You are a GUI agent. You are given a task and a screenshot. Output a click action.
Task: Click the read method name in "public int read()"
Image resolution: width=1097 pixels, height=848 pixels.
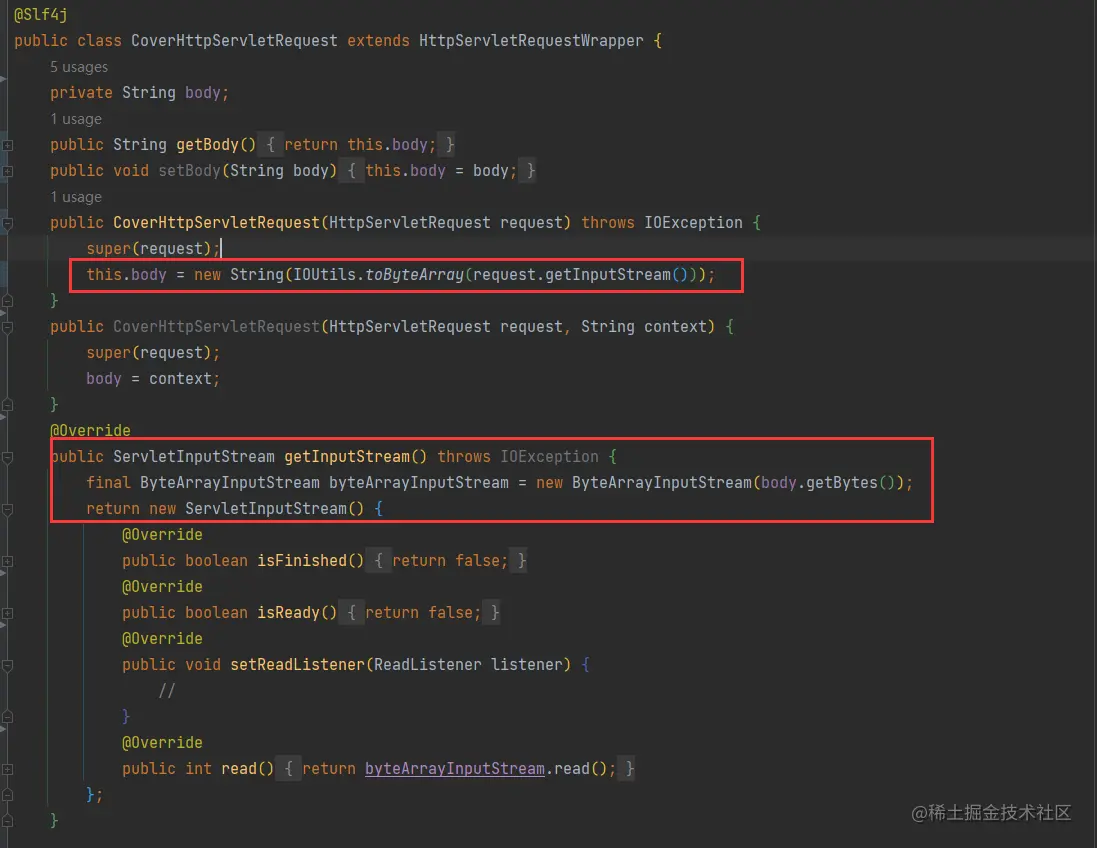(239, 769)
